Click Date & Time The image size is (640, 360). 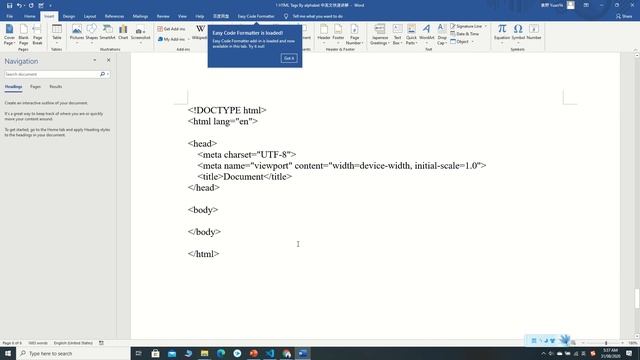click(x=465, y=34)
